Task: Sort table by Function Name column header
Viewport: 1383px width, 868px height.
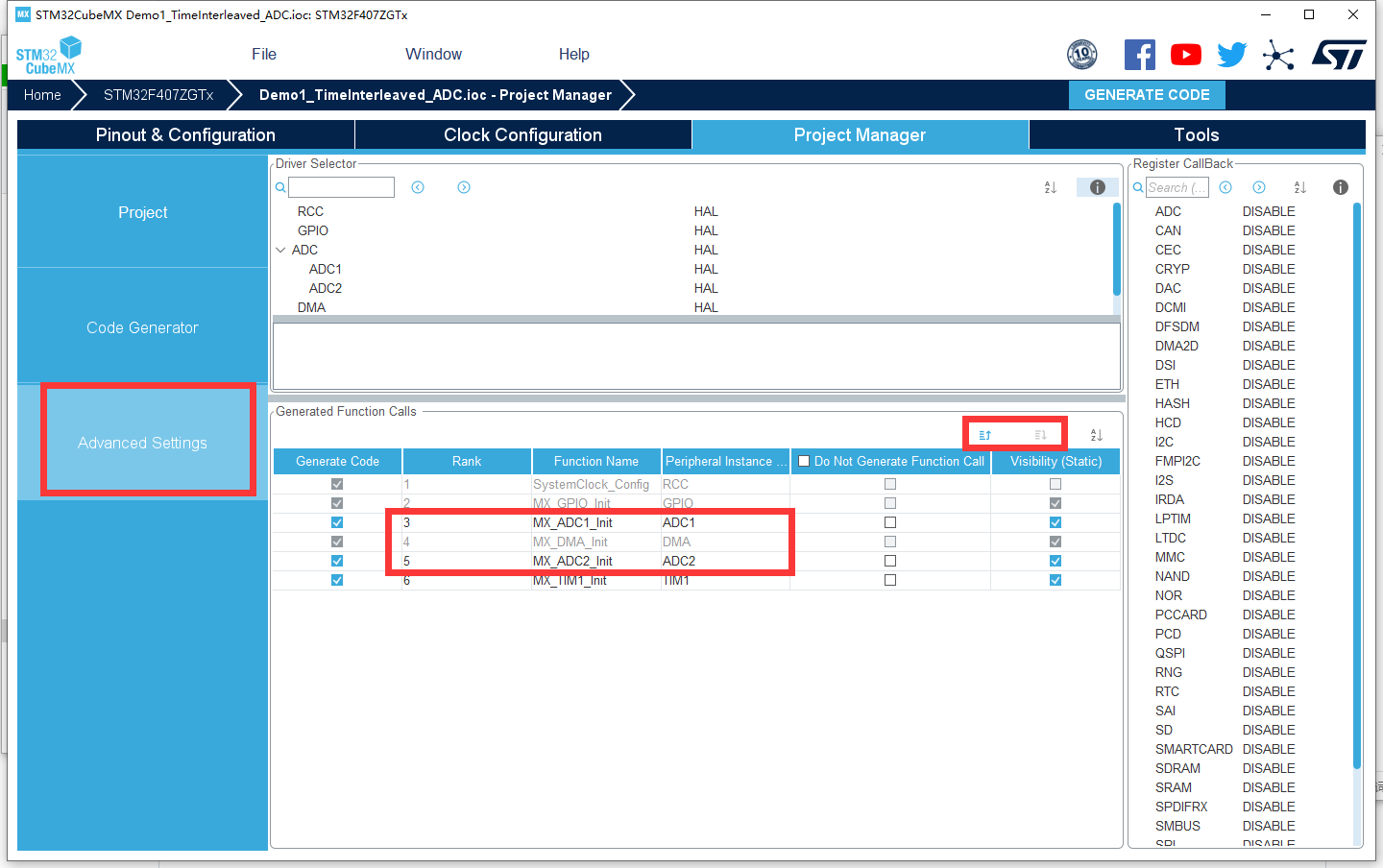Action: point(595,461)
